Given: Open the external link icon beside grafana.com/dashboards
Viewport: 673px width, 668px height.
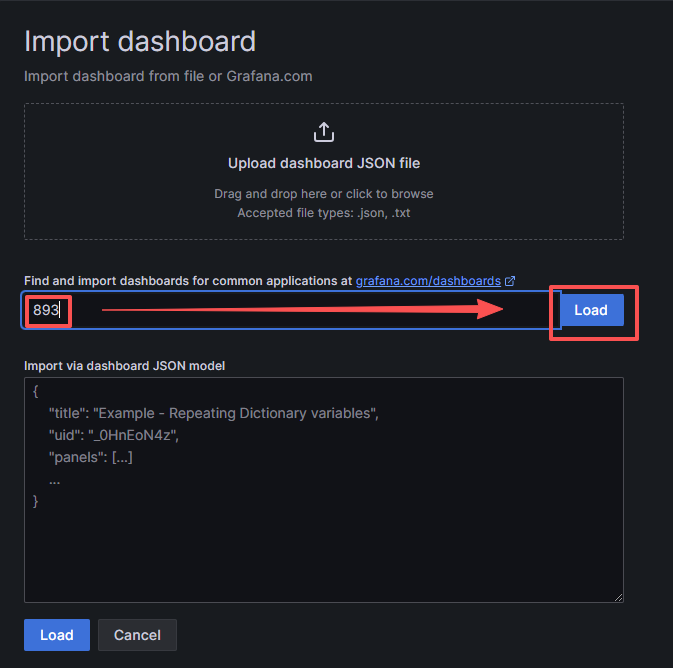Looking at the screenshot, I should tap(510, 281).
